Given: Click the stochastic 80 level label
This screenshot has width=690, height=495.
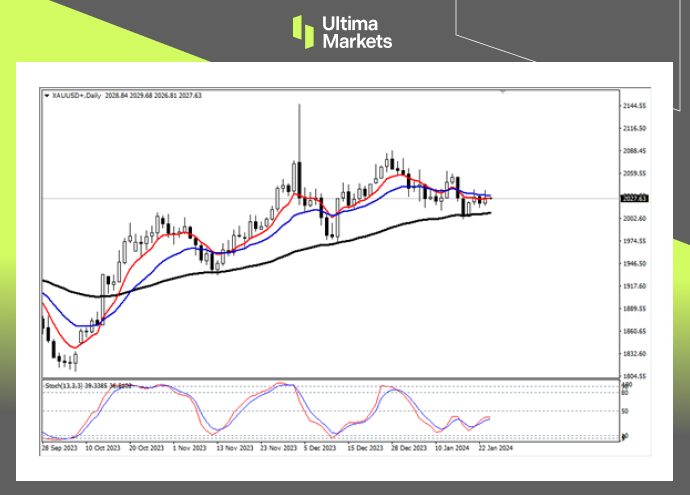Looking at the screenshot, I should 625,390.
